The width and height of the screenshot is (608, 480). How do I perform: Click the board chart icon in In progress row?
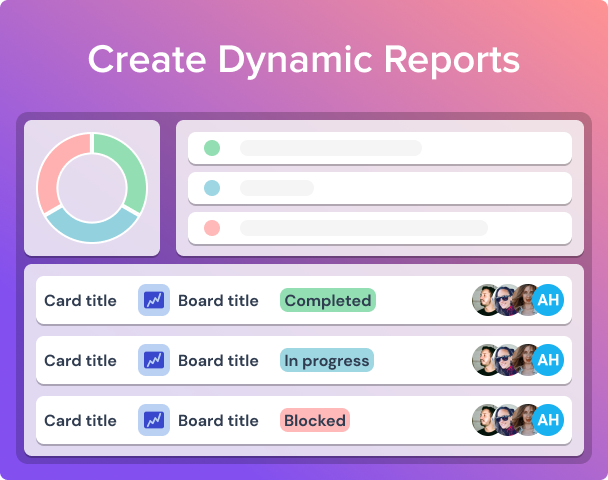click(x=154, y=360)
